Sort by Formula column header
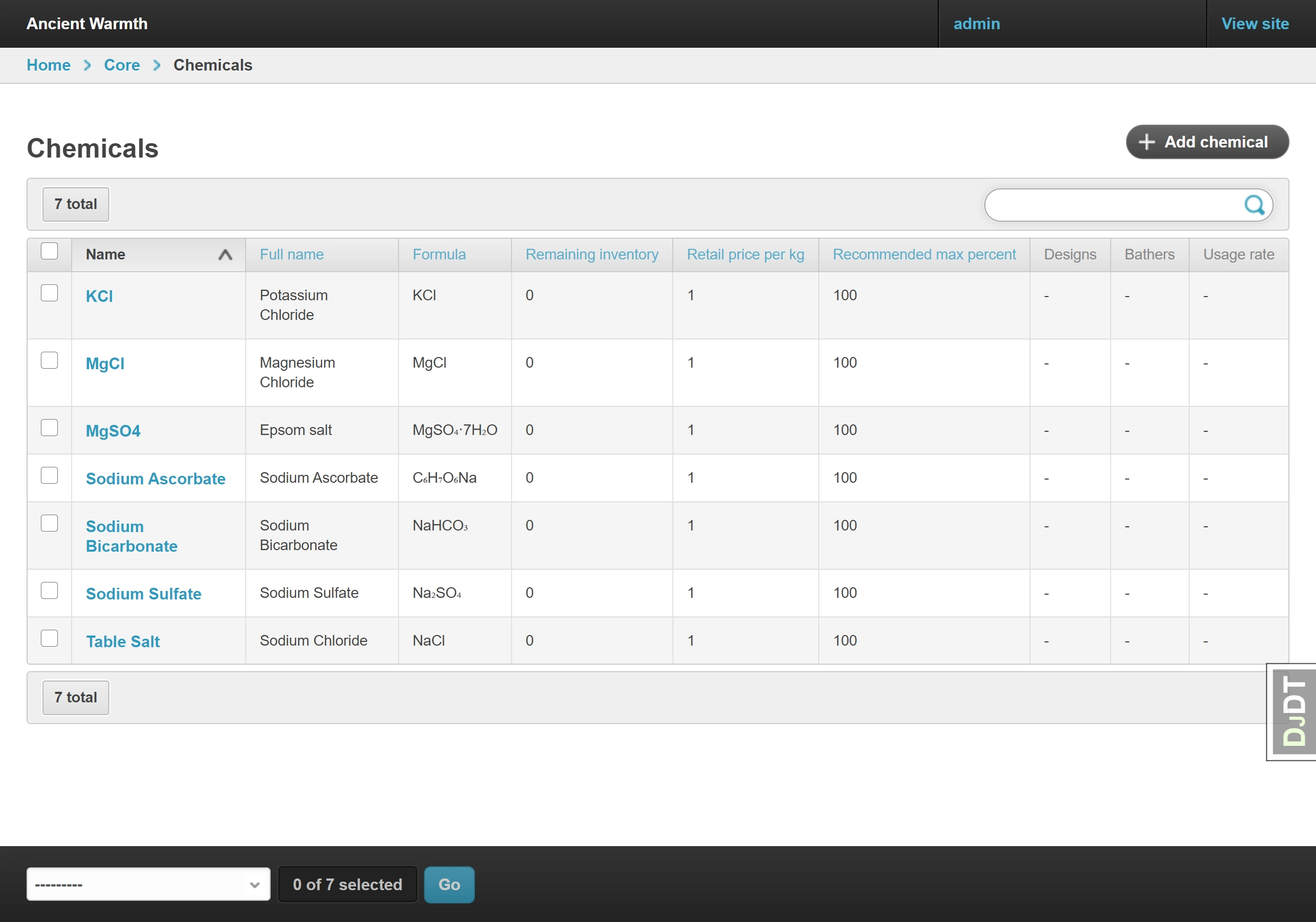This screenshot has height=922, width=1316. (438, 255)
